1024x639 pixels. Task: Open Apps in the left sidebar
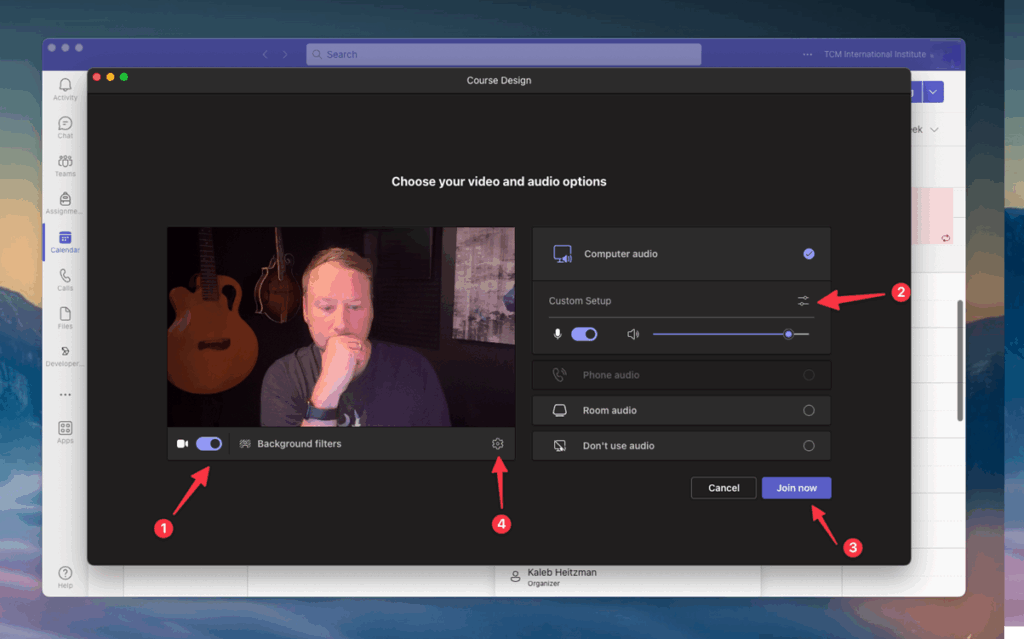click(65, 431)
